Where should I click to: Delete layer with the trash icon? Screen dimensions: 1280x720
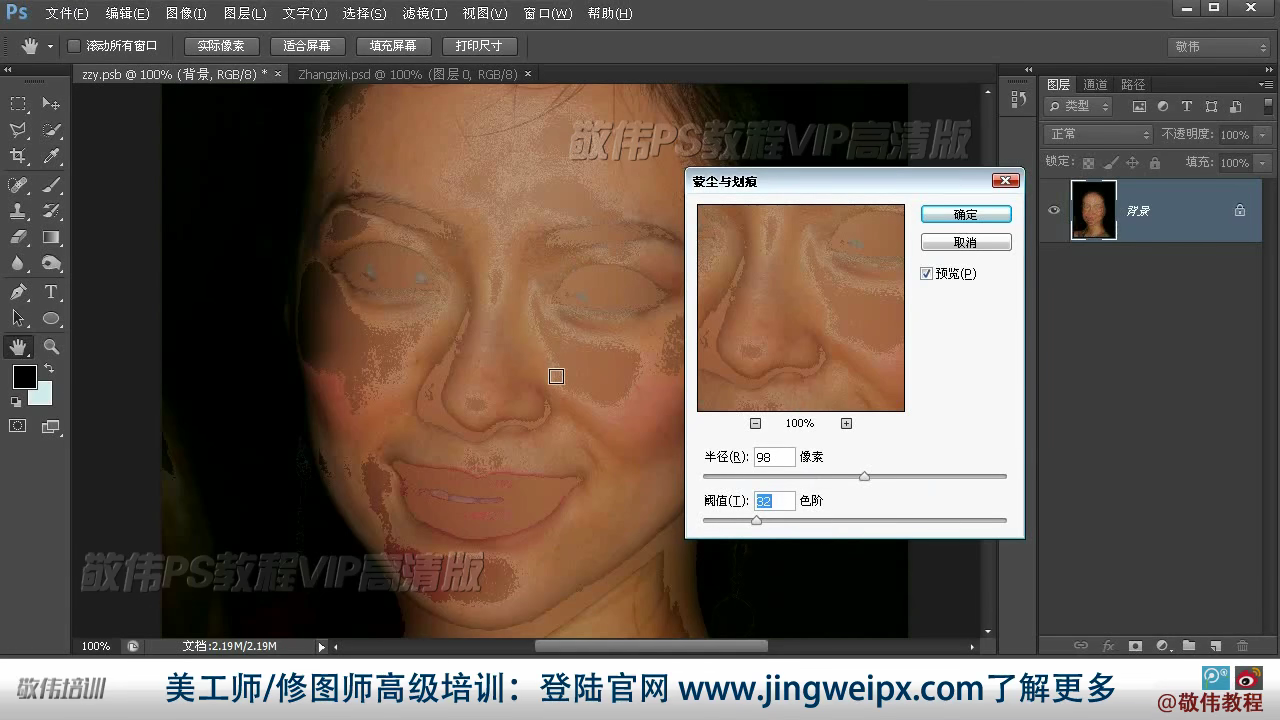click(1243, 646)
